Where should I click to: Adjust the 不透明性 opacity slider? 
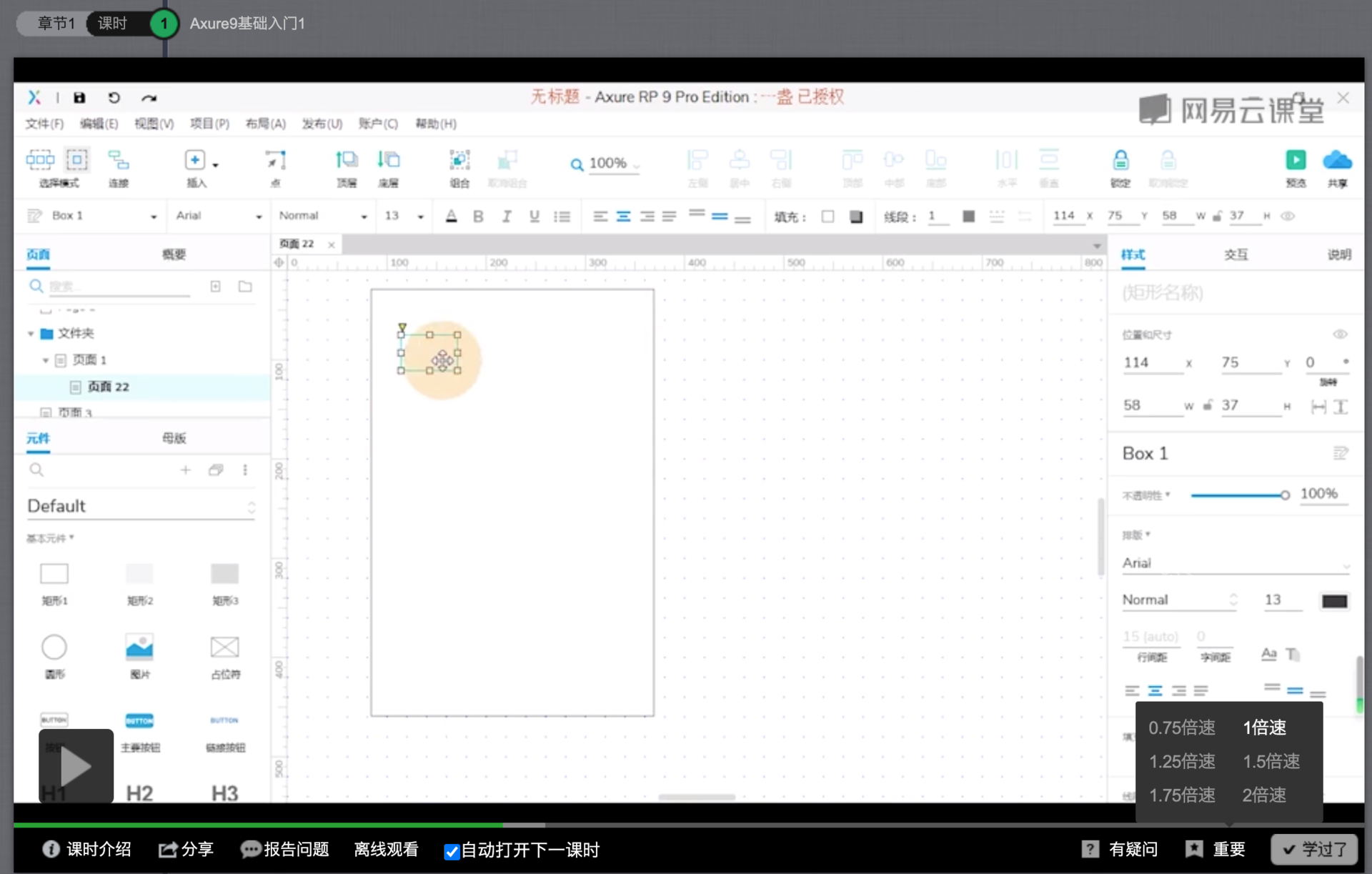tap(1240, 495)
